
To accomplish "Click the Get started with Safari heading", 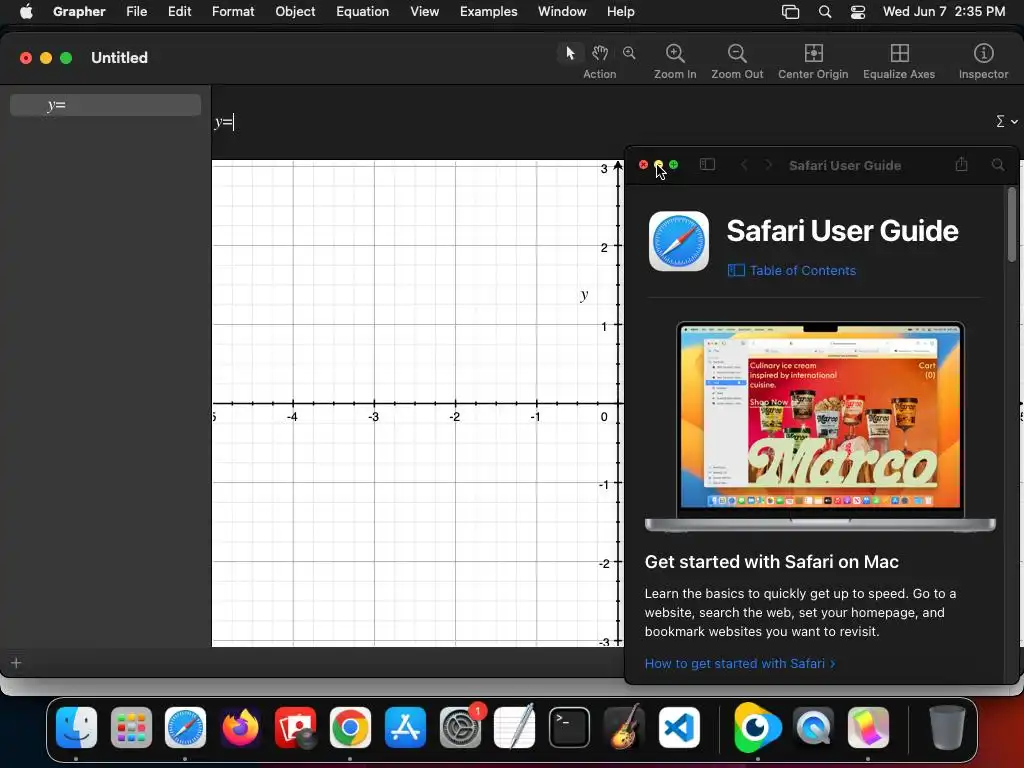I will coord(771,562).
